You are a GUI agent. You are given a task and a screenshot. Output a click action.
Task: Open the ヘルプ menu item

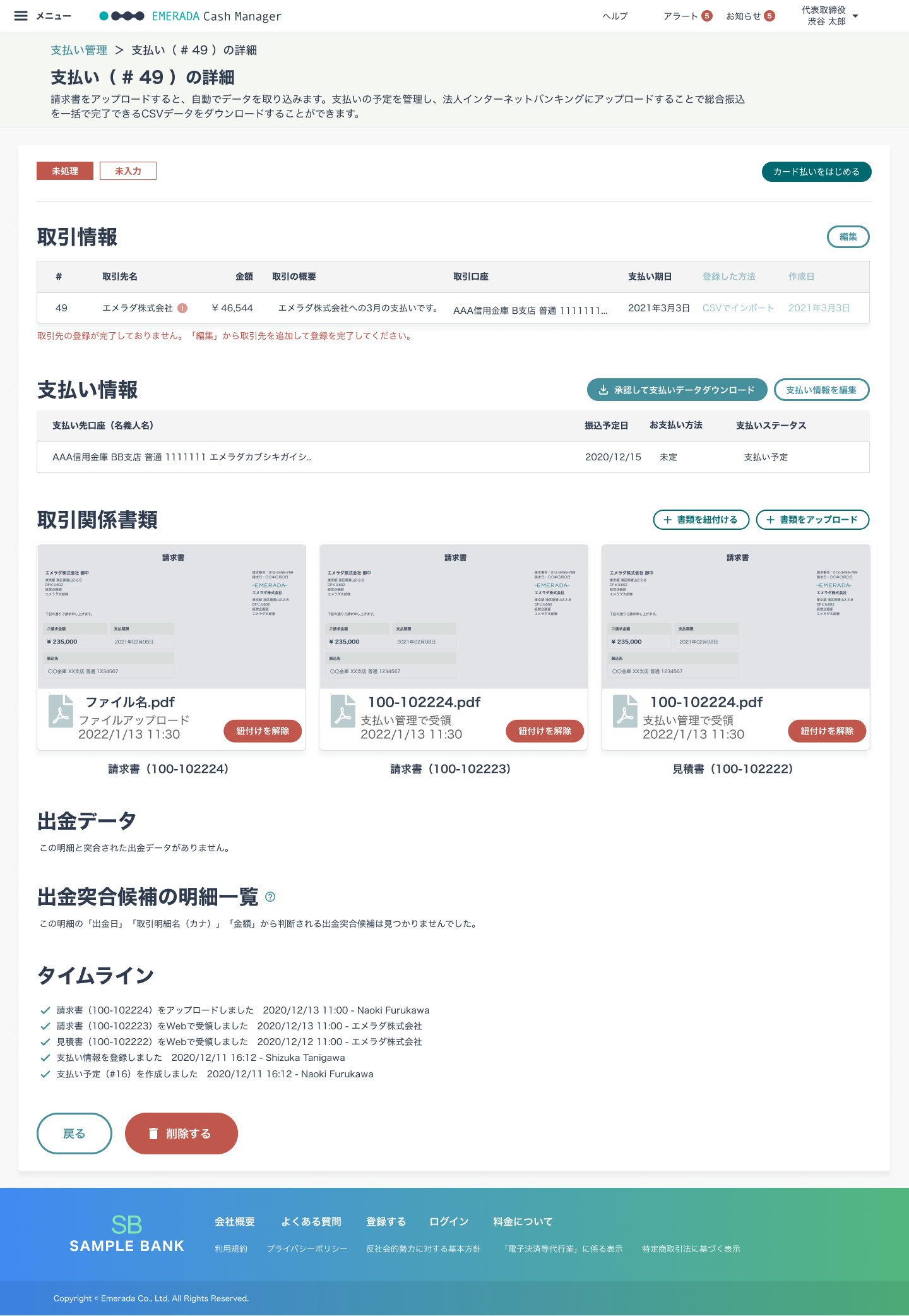(x=615, y=16)
